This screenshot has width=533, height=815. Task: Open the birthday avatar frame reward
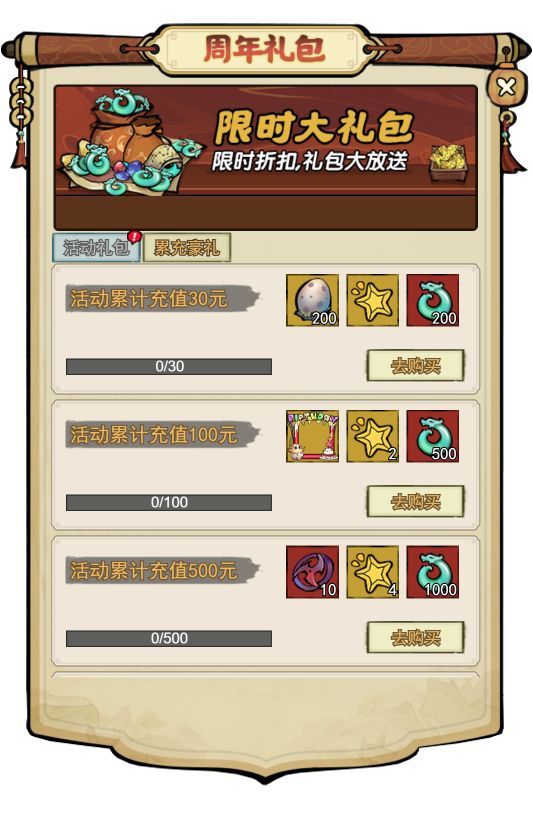pyautogui.click(x=313, y=436)
